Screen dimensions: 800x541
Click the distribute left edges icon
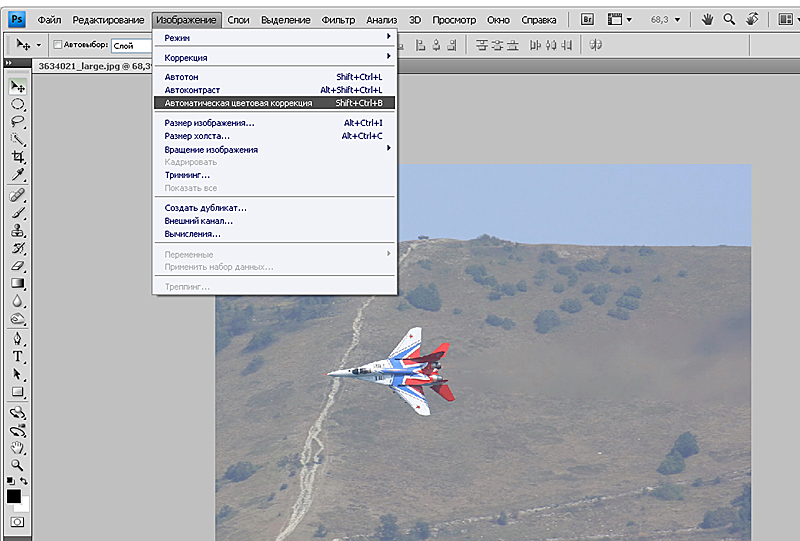(x=535, y=45)
